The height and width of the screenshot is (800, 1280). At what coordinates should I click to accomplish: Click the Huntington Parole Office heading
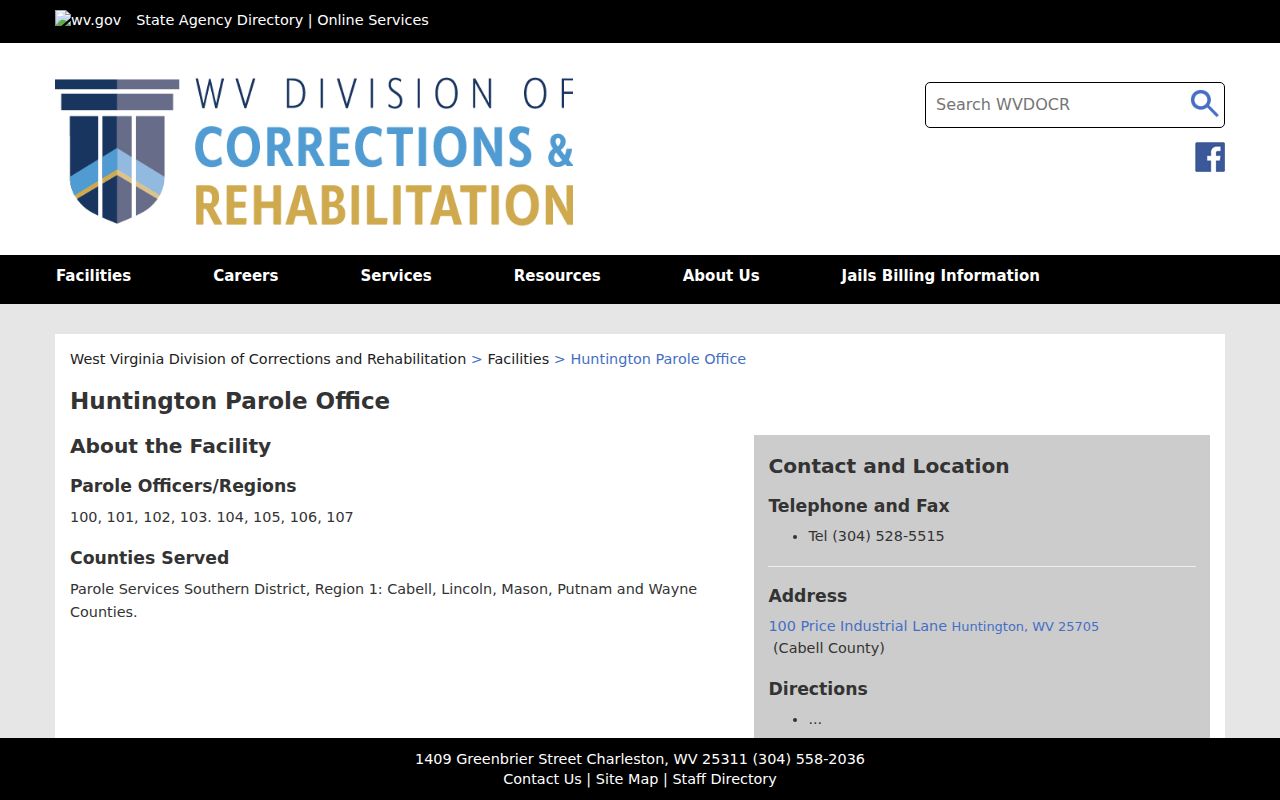click(230, 401)
